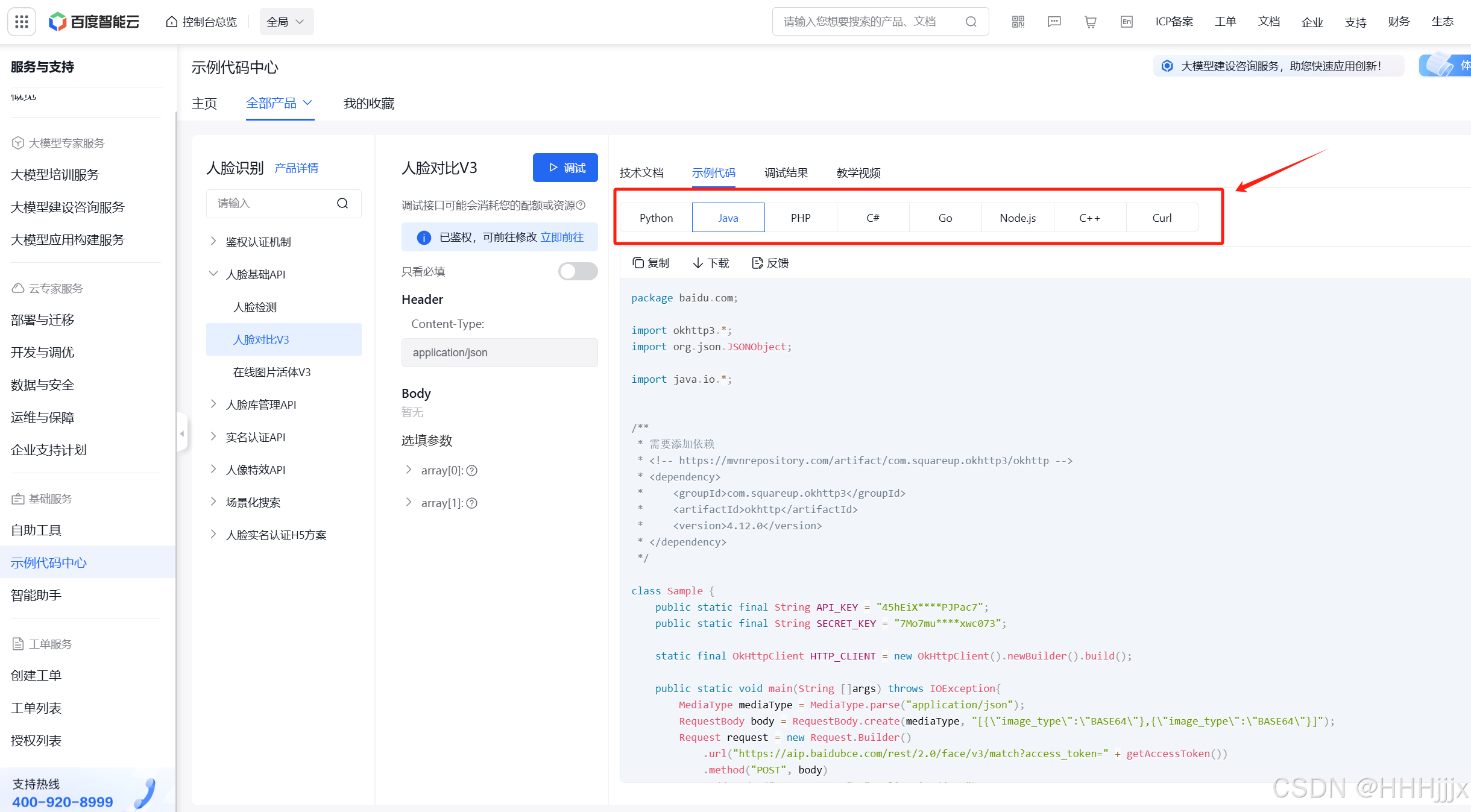1471x812 pixels.
Task: Open ICP备案 in the top bar
Action: (x=1174, y=22)
